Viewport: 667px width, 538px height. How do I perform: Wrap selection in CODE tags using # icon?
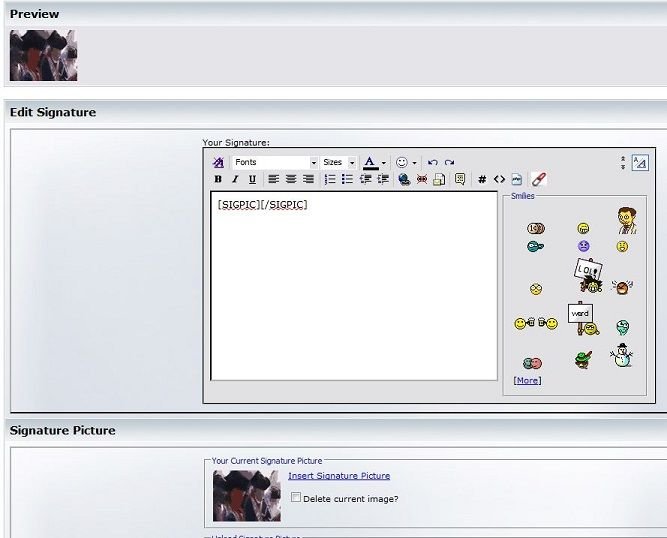coord(482,179)
